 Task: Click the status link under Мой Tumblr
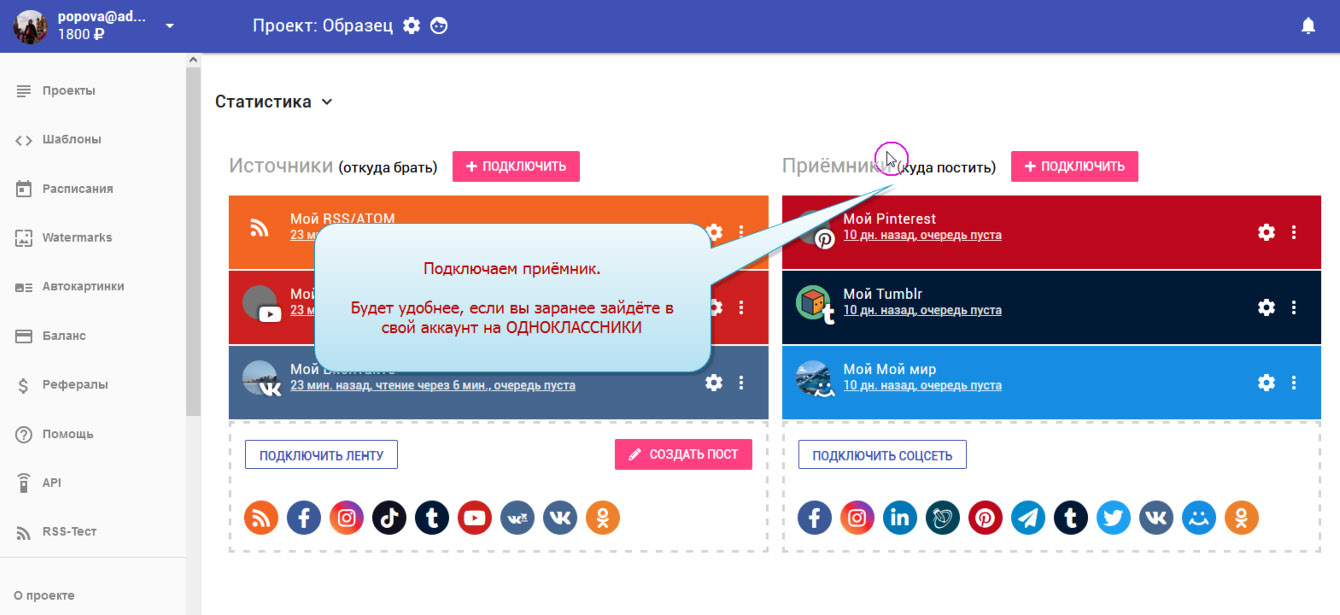click(x=922, y=311)
